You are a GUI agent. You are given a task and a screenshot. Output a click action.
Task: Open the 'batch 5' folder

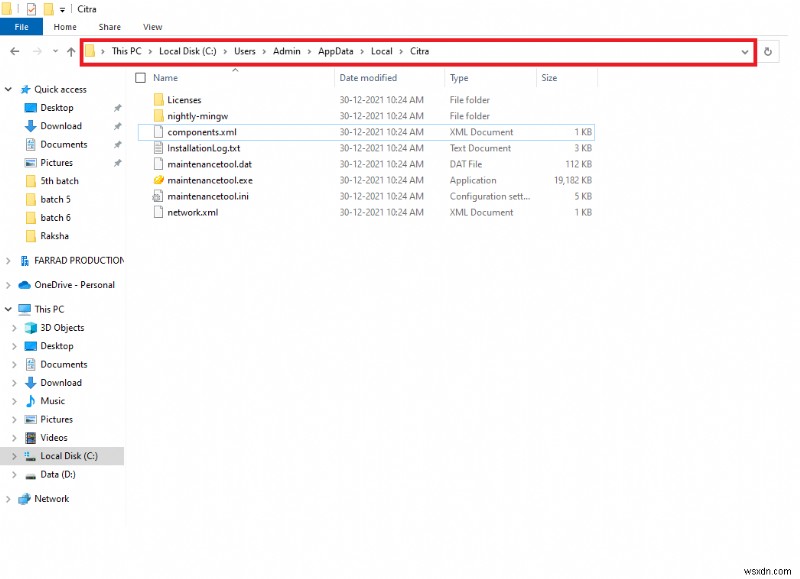click(x=55, y=199)
